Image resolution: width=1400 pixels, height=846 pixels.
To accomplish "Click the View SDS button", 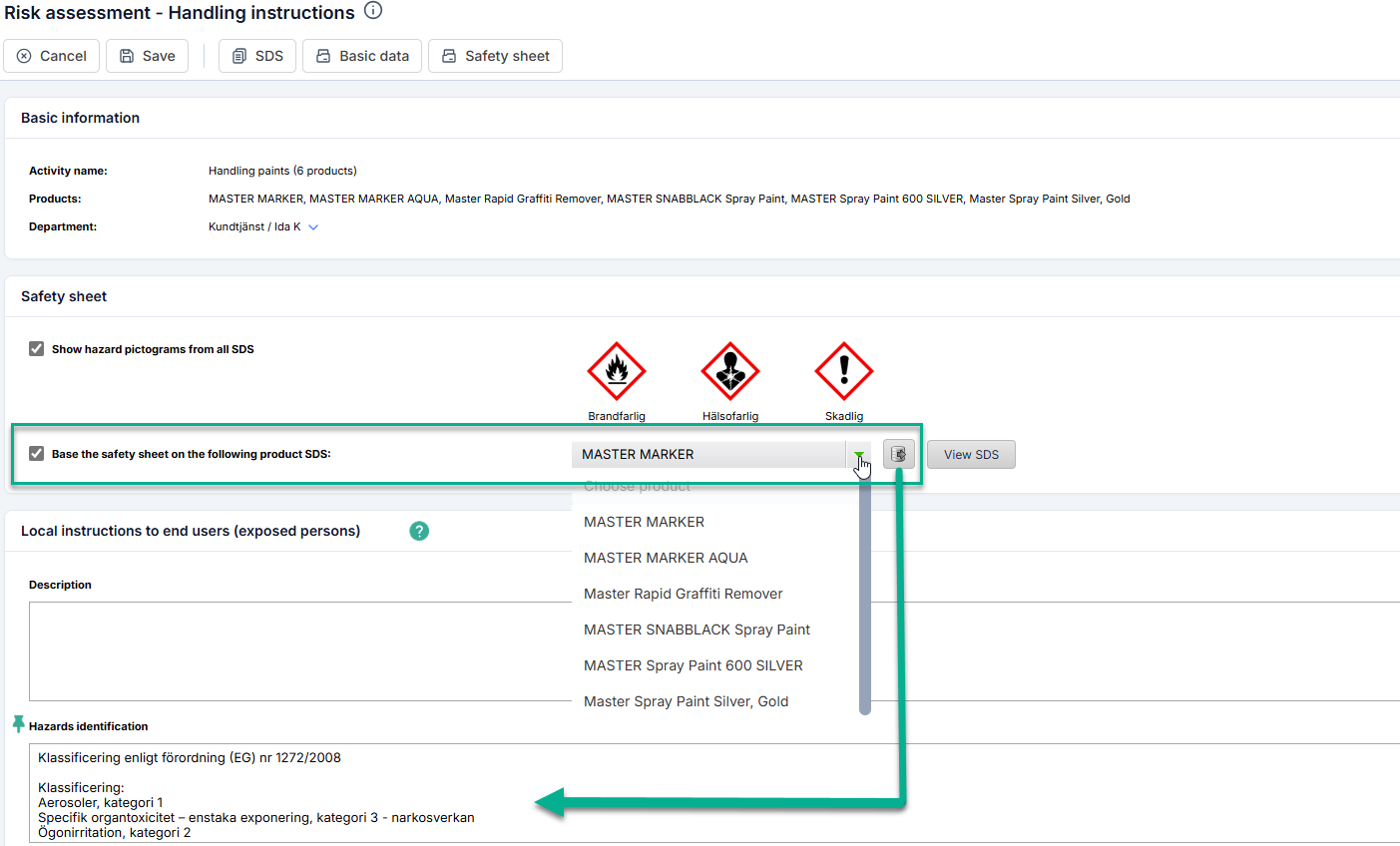I will coord(971,455).
